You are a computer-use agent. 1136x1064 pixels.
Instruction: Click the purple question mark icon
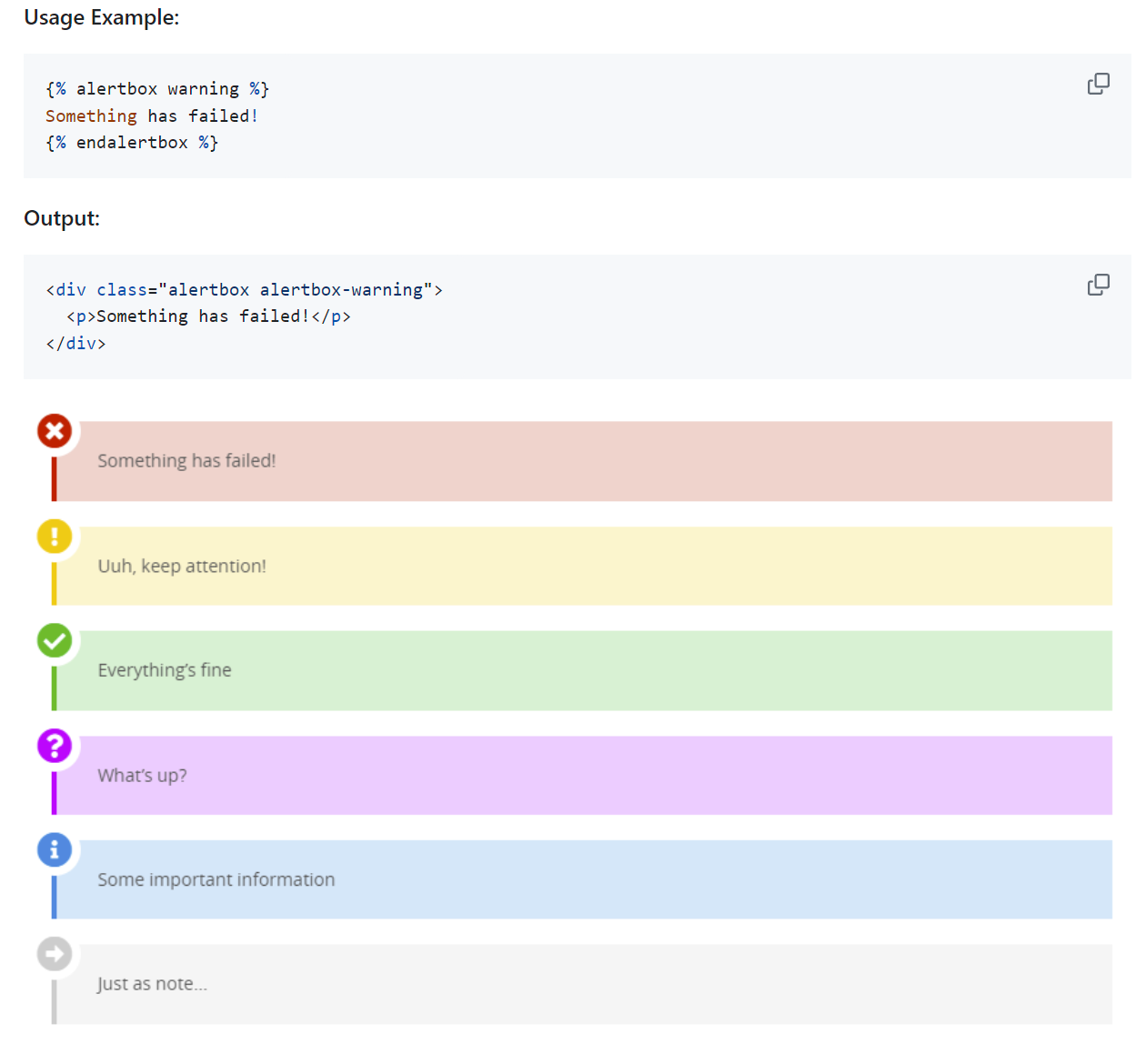pos(55,746)
